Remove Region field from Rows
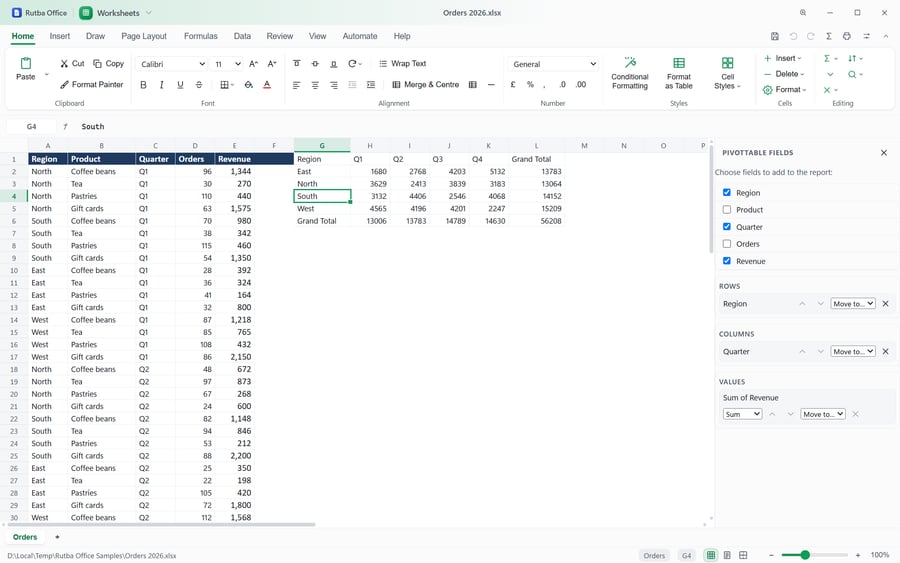 (x=886, y=304)
